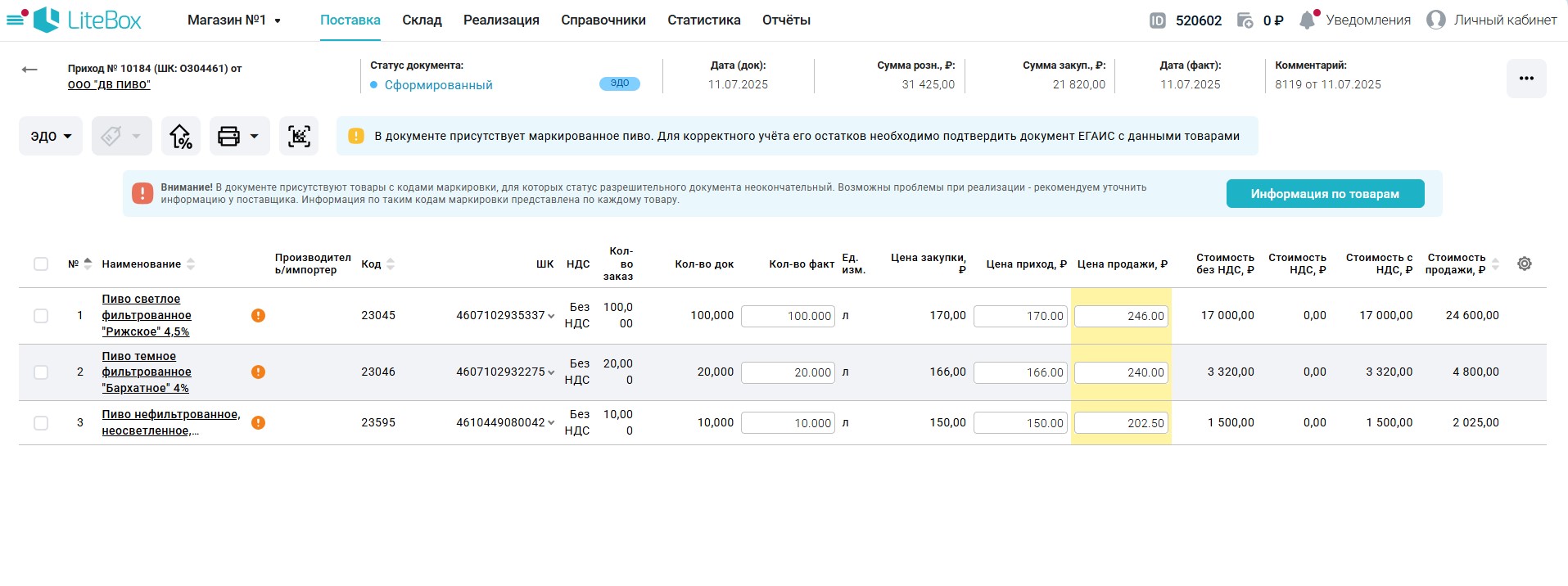Open the three-dots document actions menu

click(x=1525, y=79)
